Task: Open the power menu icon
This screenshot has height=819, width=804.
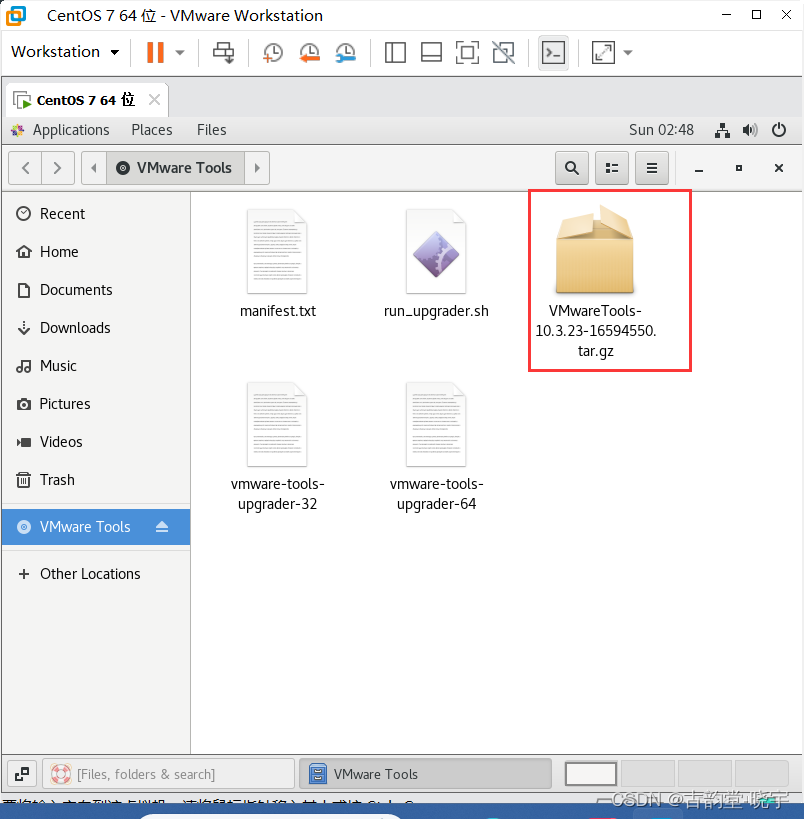Action: (778, 130)
